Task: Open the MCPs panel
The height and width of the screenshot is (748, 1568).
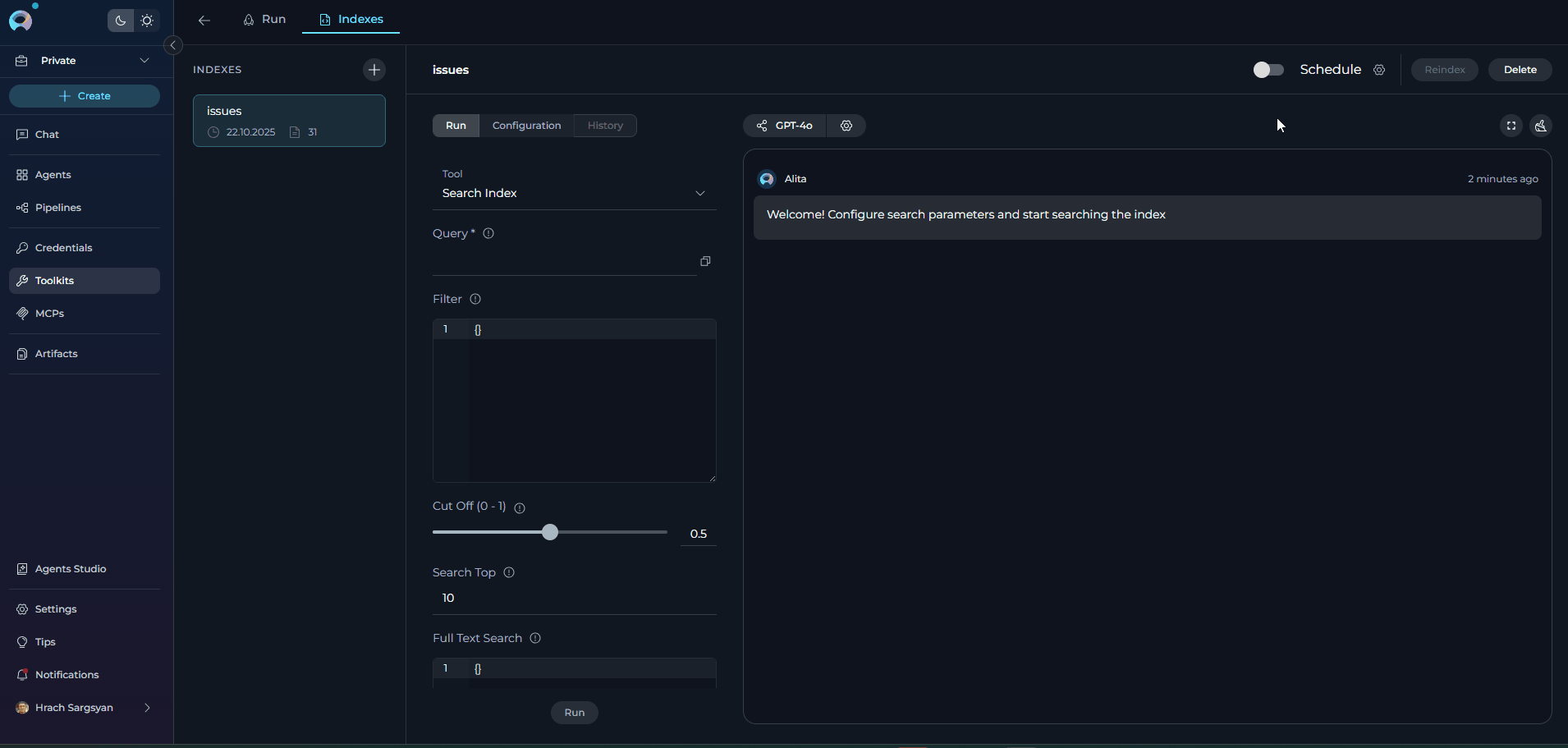Action: [x=49, y=313]
